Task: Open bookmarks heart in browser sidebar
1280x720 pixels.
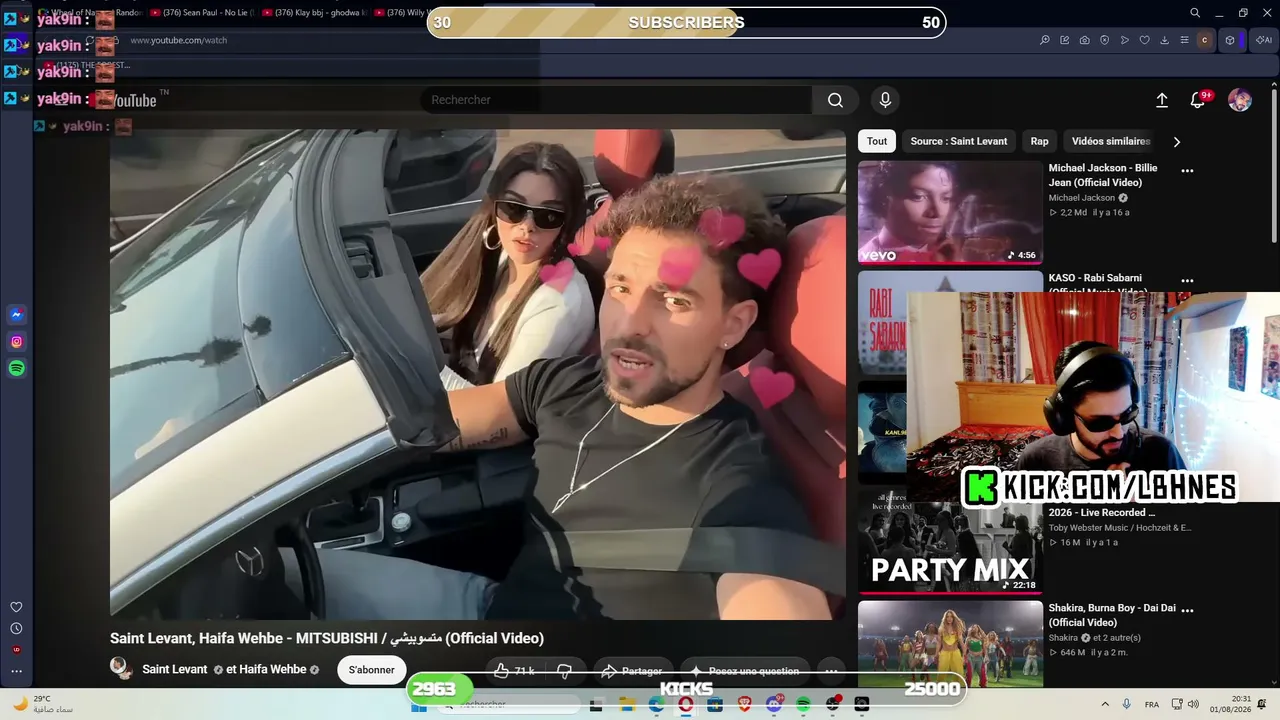Action: [16, 607]
